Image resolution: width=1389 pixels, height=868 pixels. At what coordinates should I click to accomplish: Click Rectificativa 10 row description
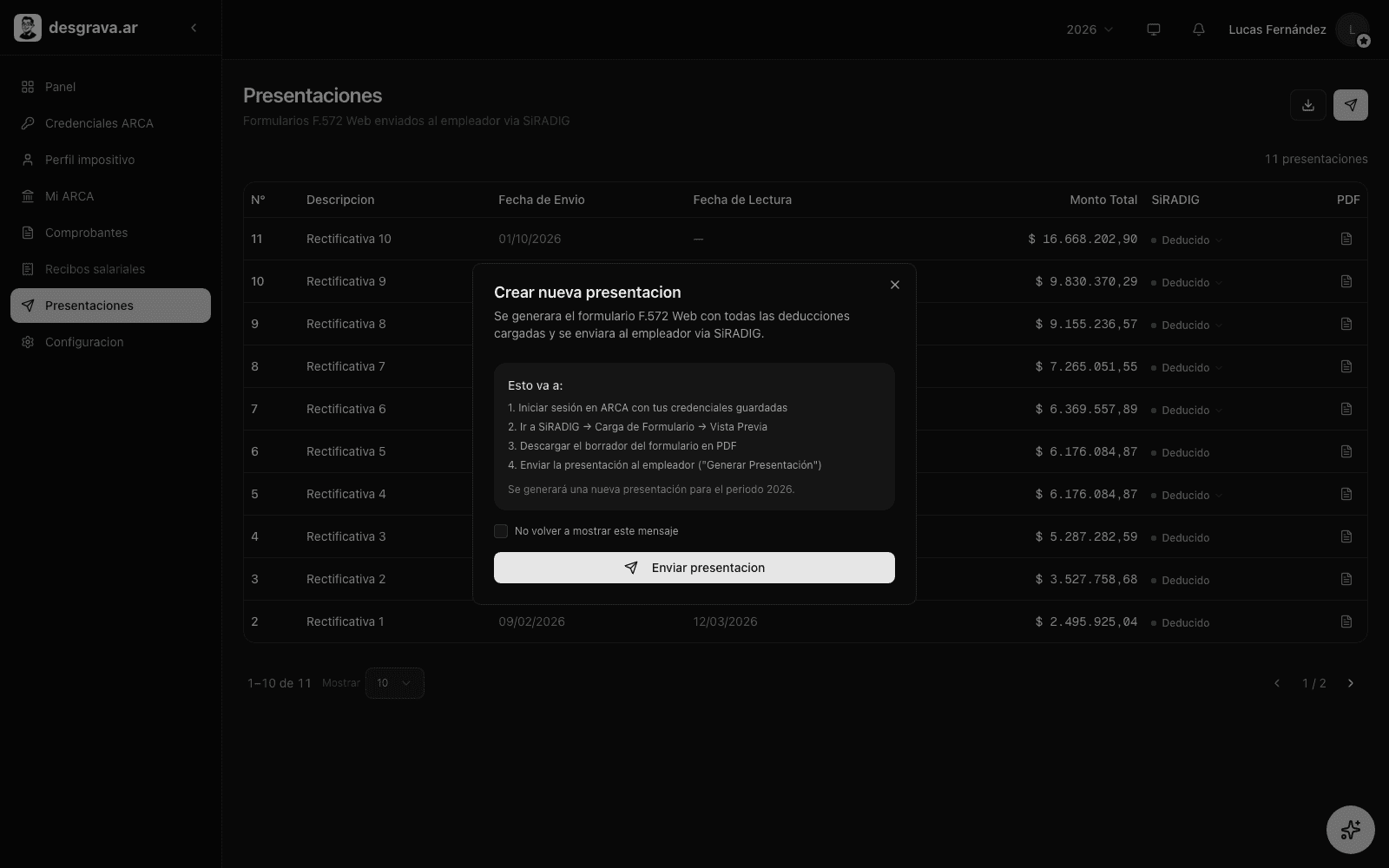[x=349, y=239]
